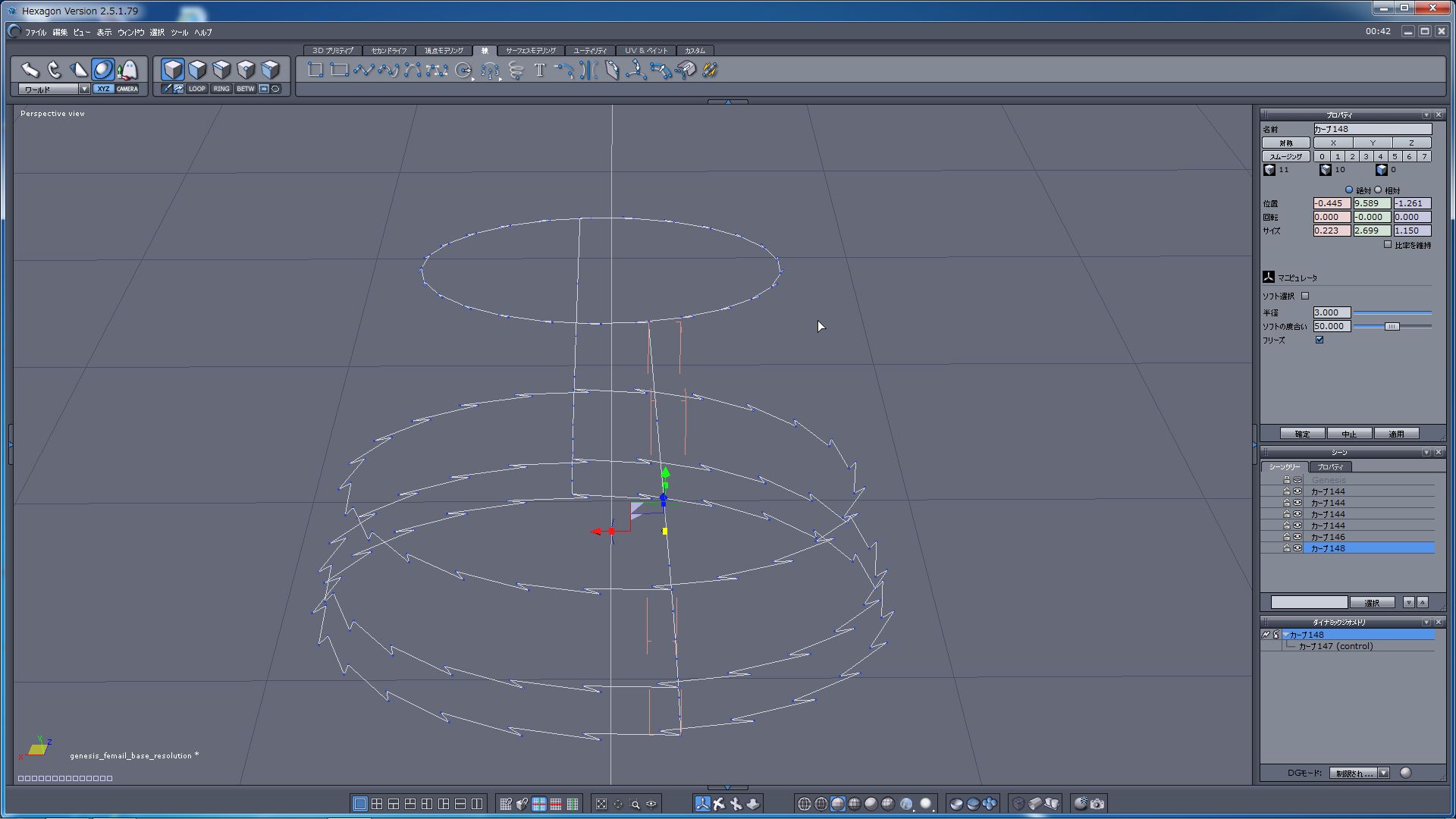Click the camera snapshot icon
The image size is (1456, 819).
(x=1097, y=804)
